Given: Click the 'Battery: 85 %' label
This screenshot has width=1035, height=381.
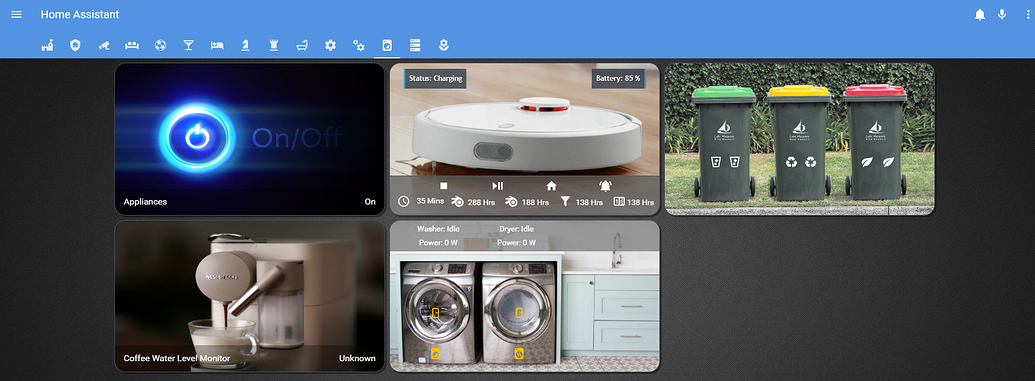Looking at the screenshot, I should pyautogui.click(x=618, y=79).
